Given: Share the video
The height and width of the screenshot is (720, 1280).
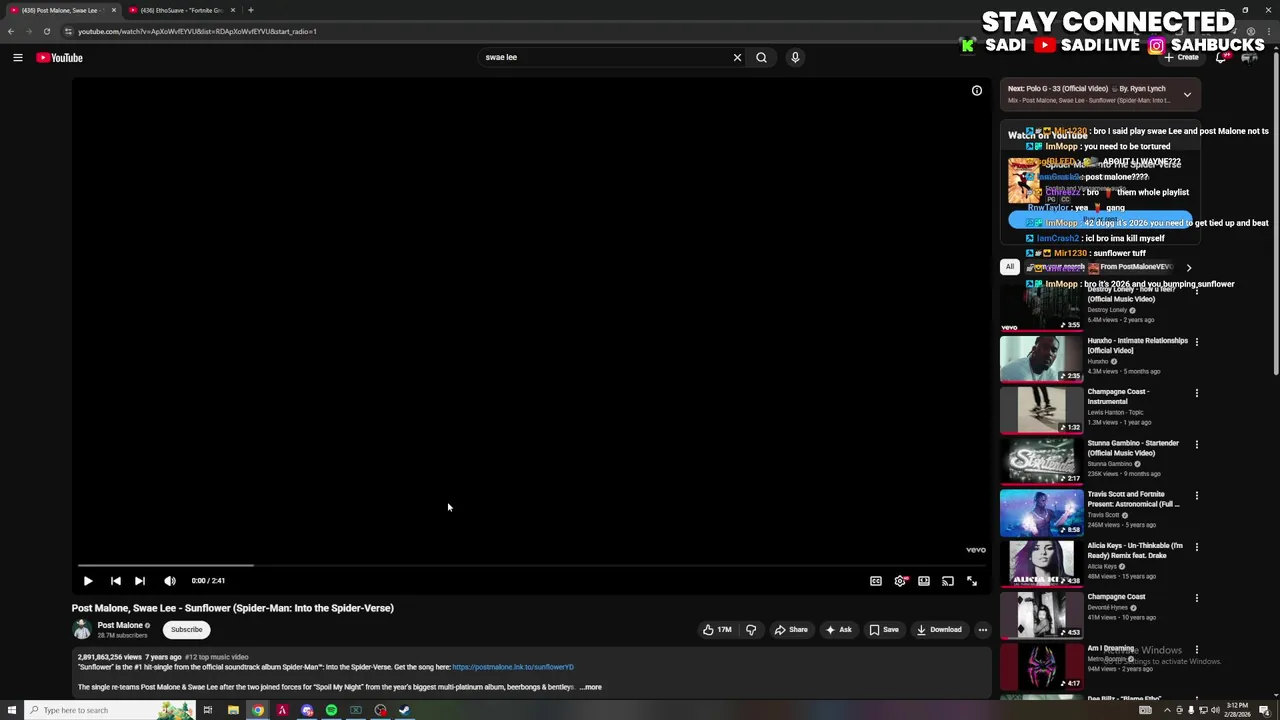Looking at the screenshot, I should [x=790, y=630].
